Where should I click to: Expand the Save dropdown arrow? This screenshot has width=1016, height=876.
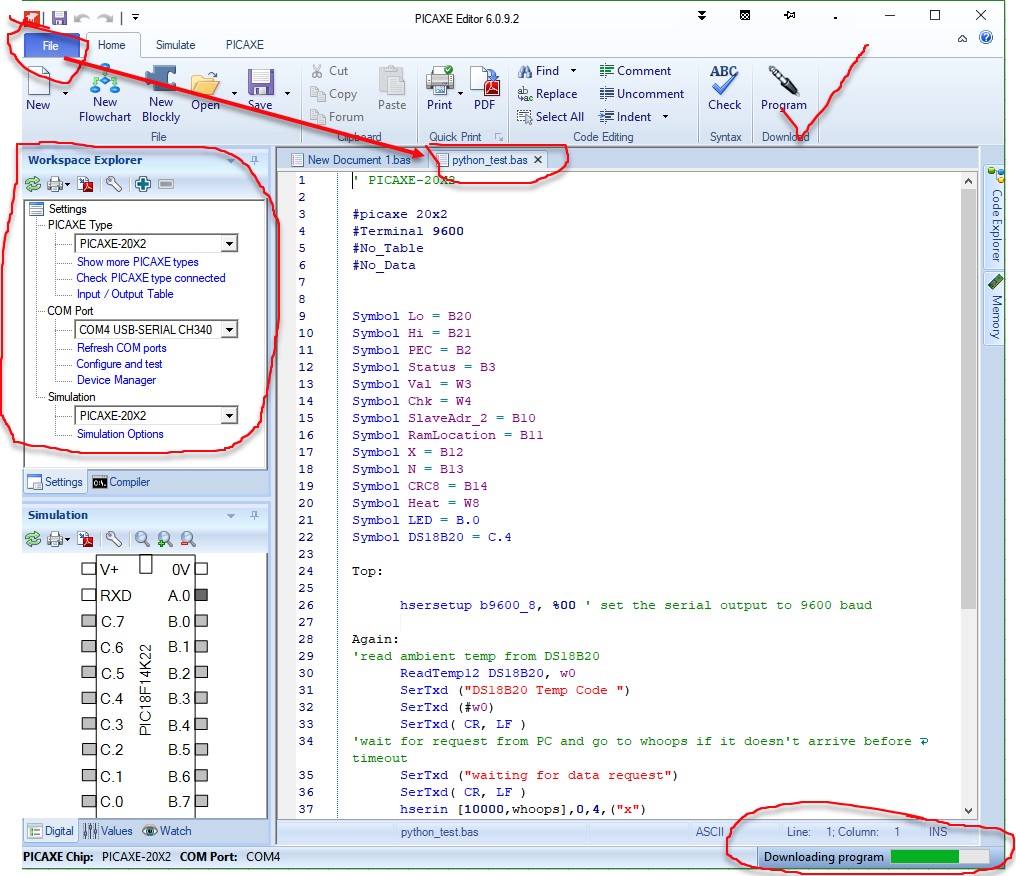pyautogui.click(x=287, y=93)
